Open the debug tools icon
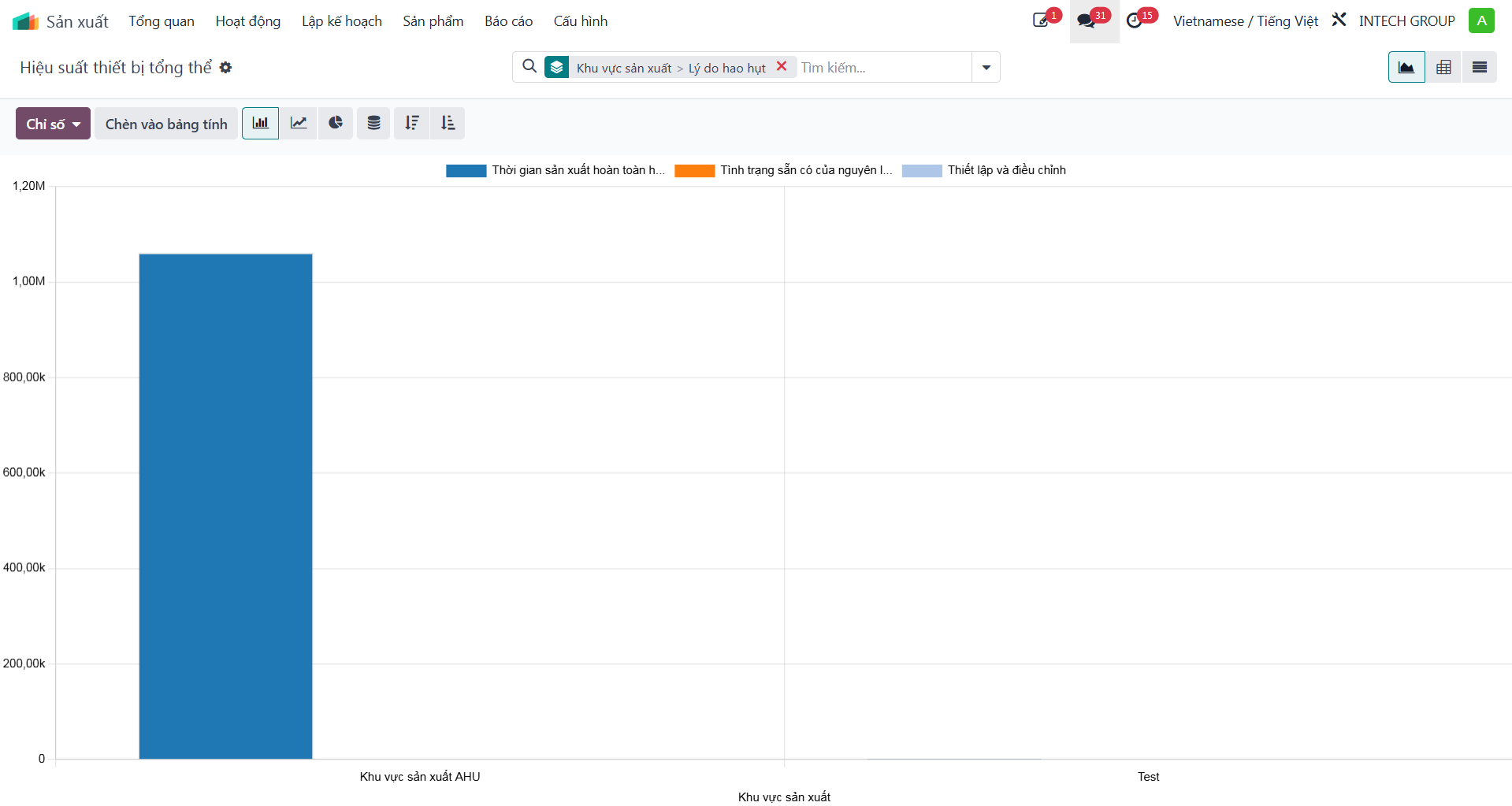 click(1339, 20)
